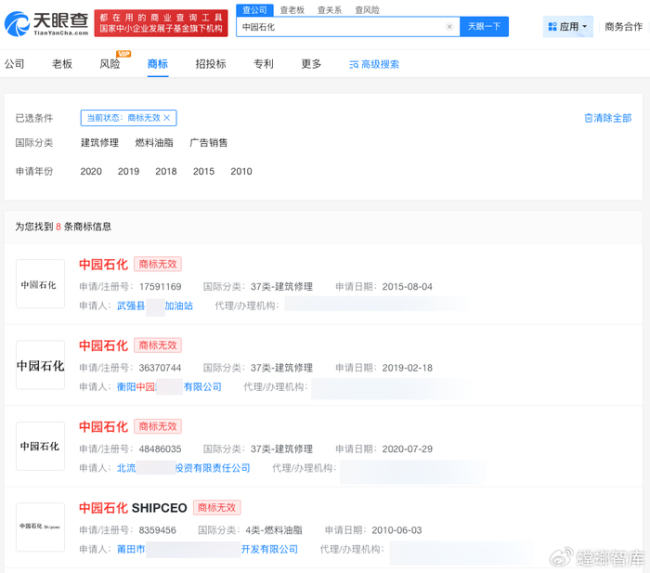Click the 天眼一下 search button

[484, 27]
